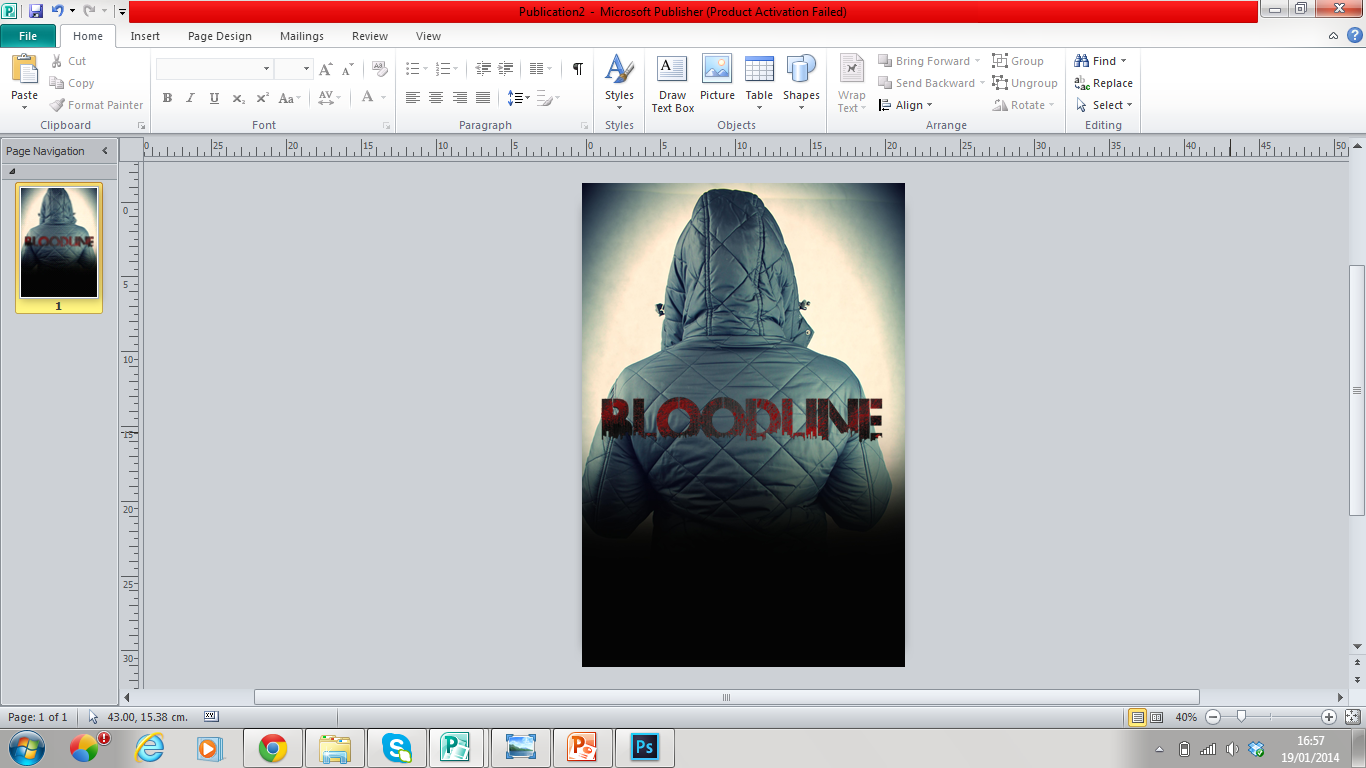Collapse the Page Navigation pane
This screenshot has height=768, width=1366.
[104, 151]
